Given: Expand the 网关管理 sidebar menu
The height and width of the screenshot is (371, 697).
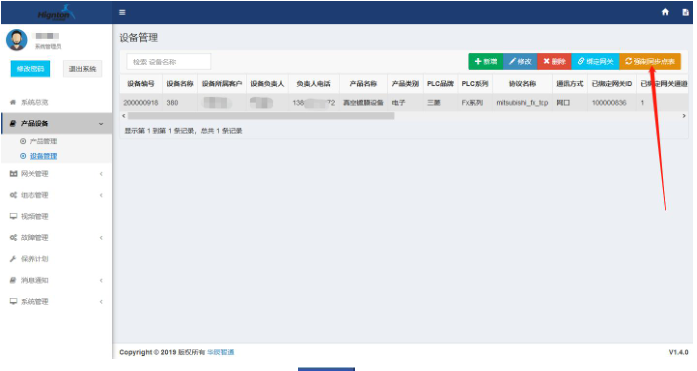Looking at the screenshot, I should tap(56, 174).
